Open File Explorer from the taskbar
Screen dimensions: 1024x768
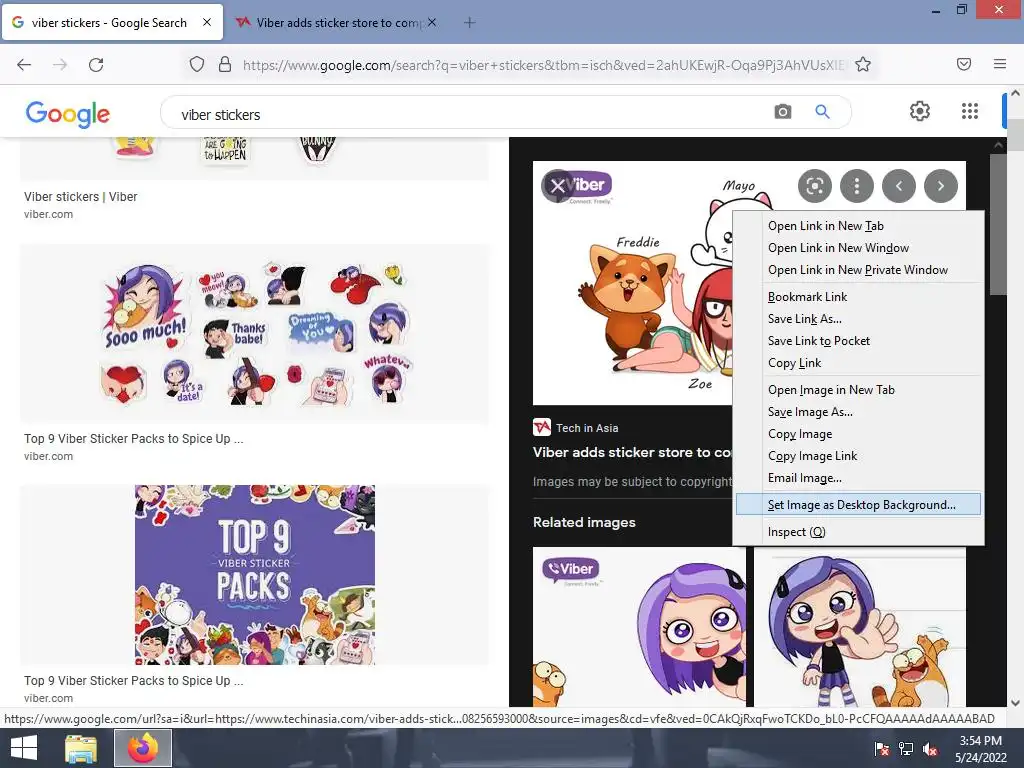click(x=81, y=748)
